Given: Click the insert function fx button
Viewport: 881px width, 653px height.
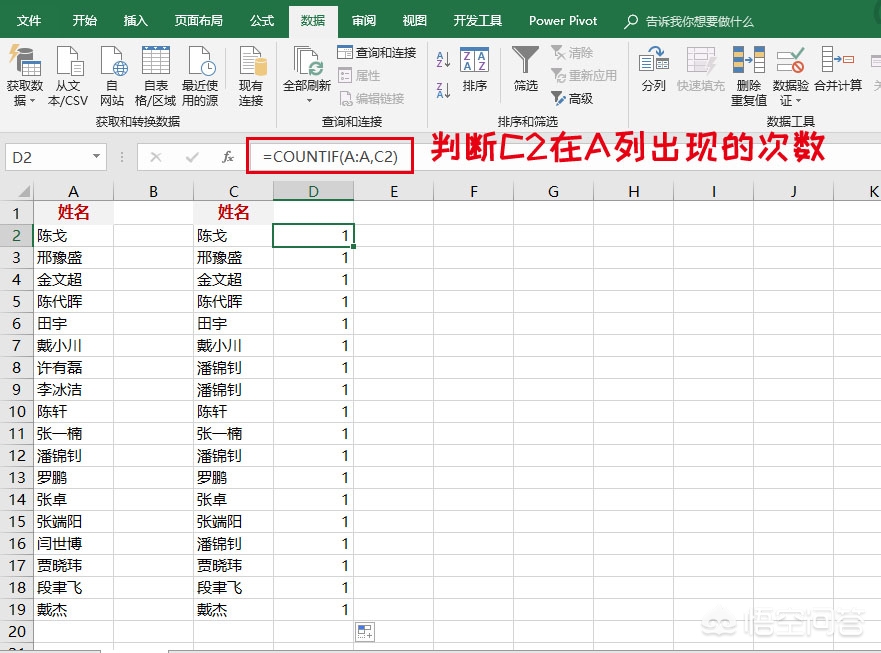Looking at the screenshot, I should click(x=228, y=157).
